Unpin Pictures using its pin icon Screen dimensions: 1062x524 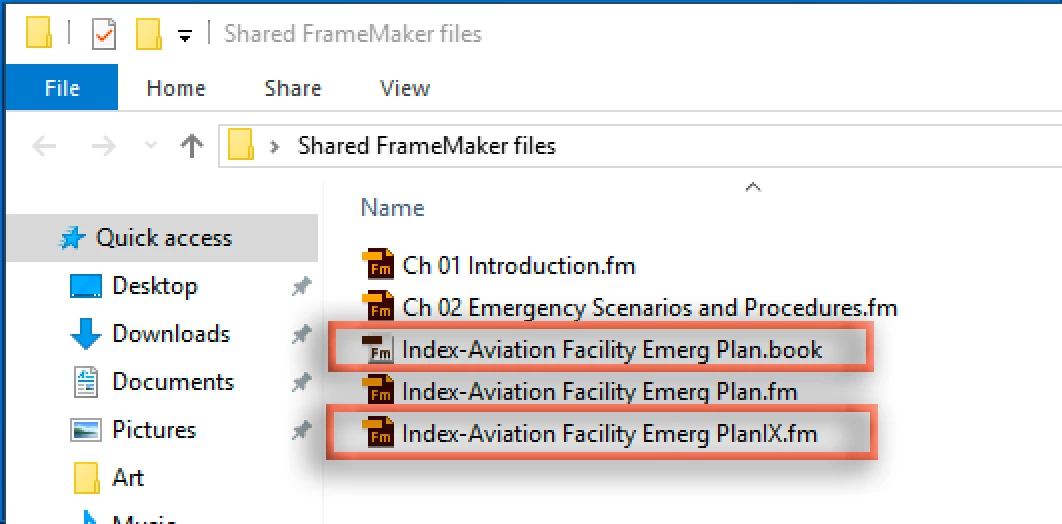[301, 431]
